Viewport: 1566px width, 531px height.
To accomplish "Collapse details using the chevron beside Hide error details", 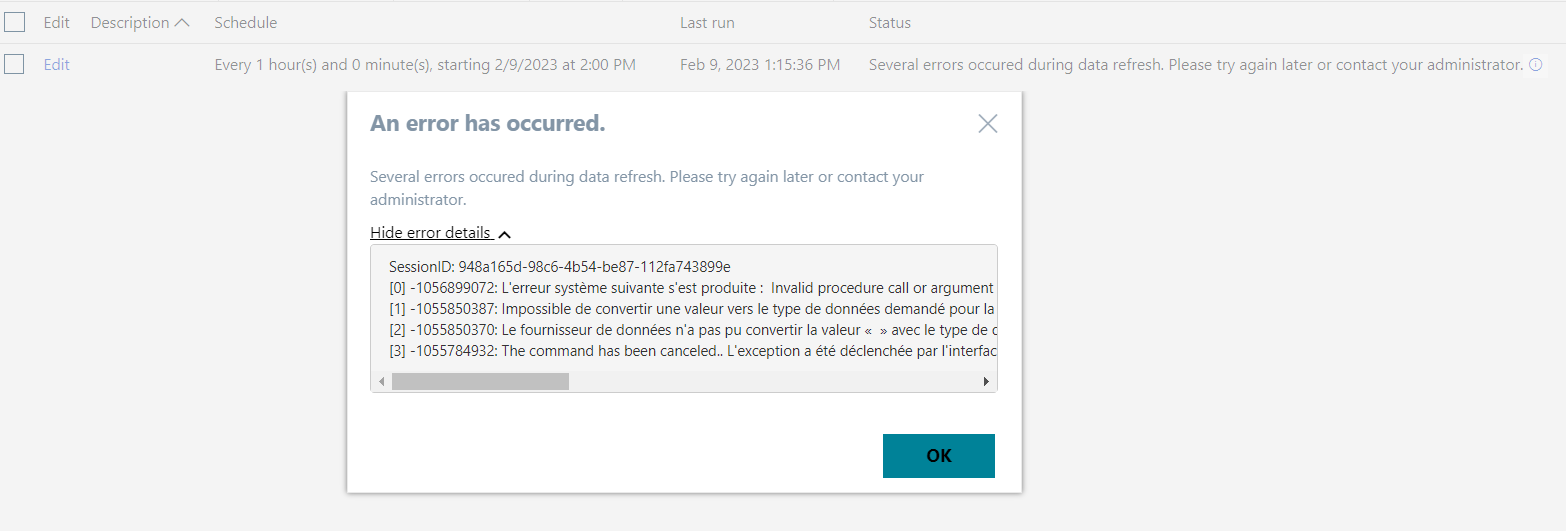I will pos(505,234).
